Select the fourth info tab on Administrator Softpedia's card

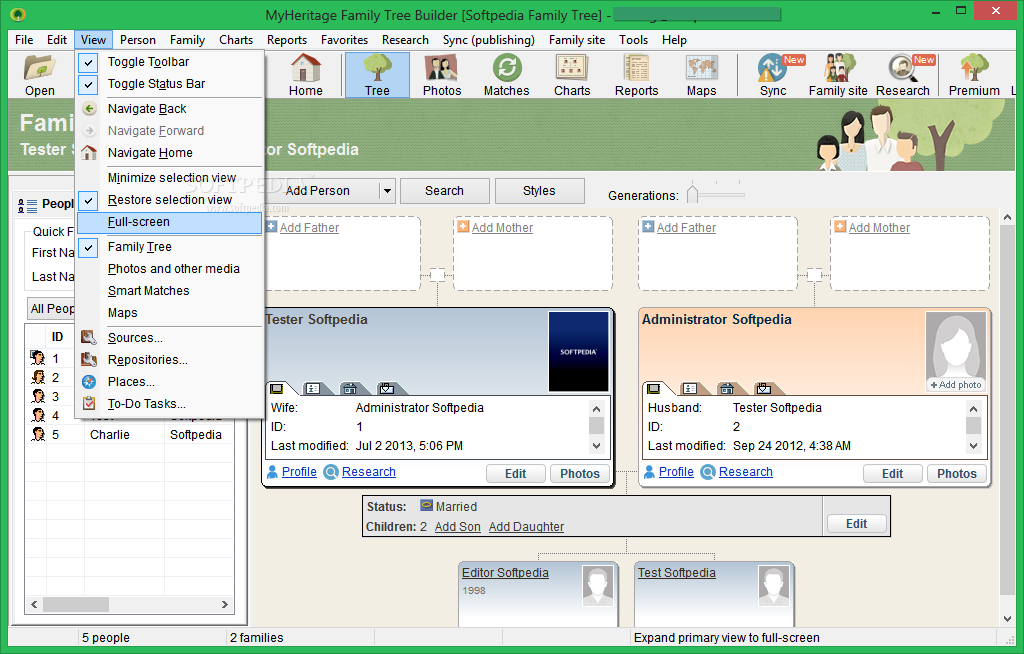763,388
